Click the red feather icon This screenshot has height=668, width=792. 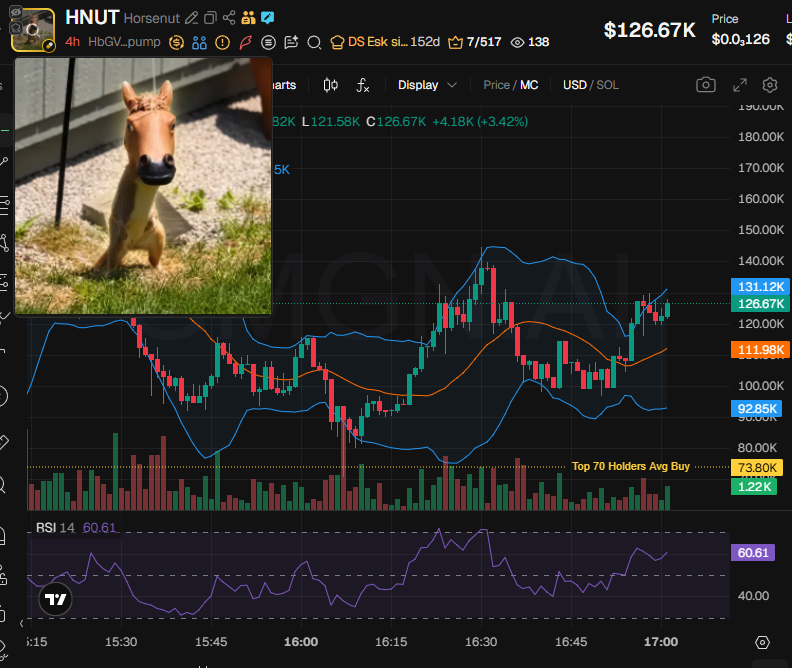click(x=245, y=42)
